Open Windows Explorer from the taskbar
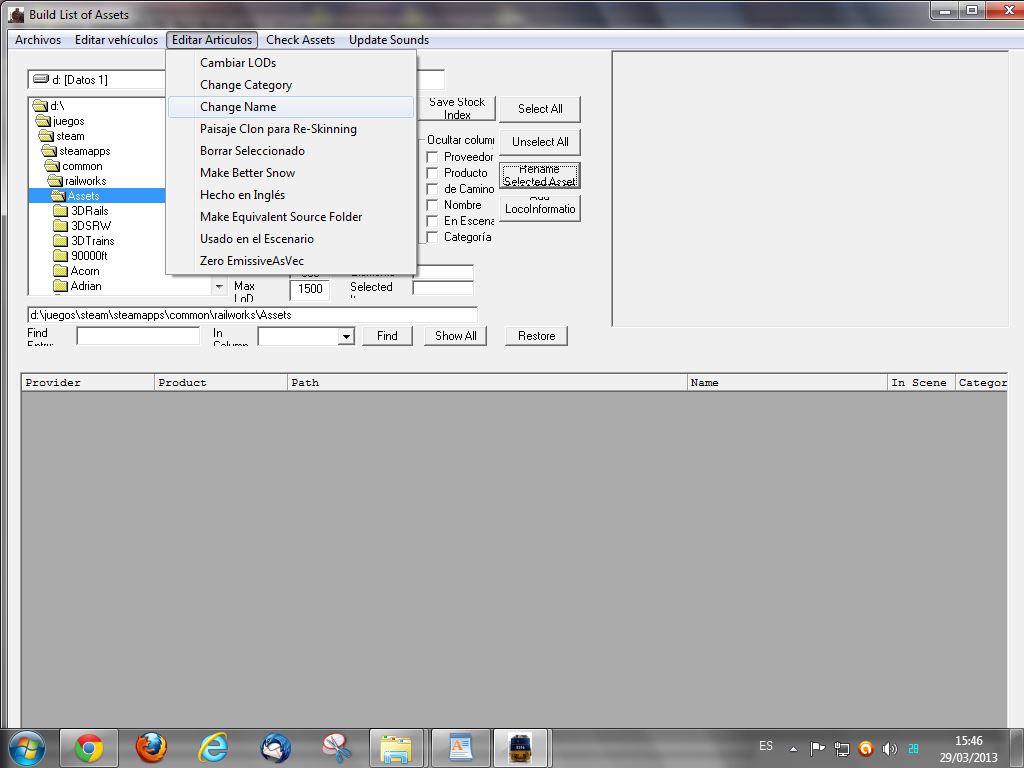 (x=397, y=747)
